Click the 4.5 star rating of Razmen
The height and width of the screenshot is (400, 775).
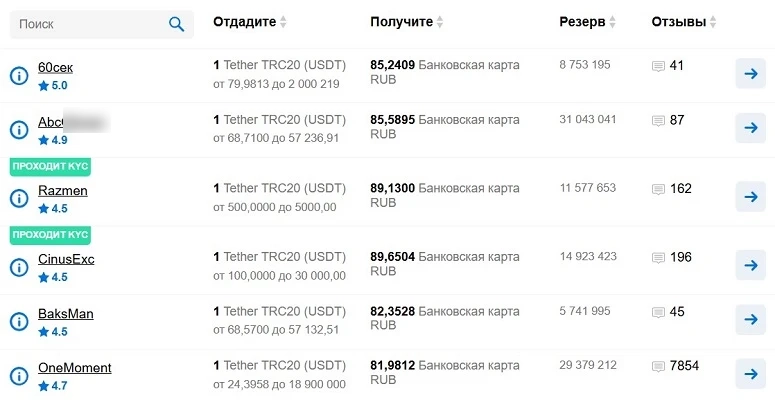(53, 209)
